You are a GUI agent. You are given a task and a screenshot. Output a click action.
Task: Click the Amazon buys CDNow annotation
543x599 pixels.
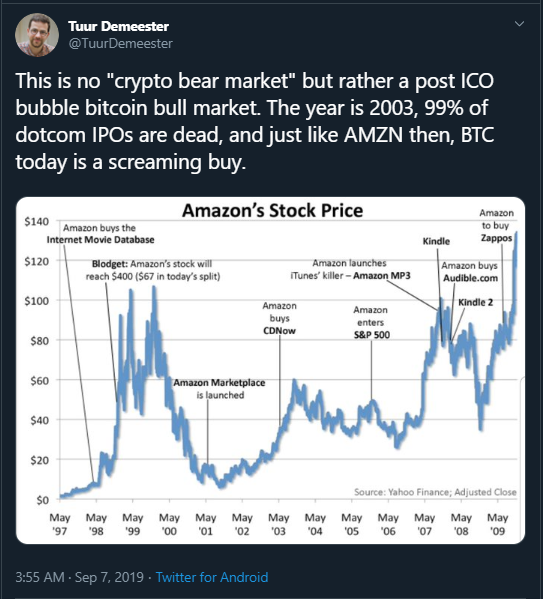click(279, 318)
